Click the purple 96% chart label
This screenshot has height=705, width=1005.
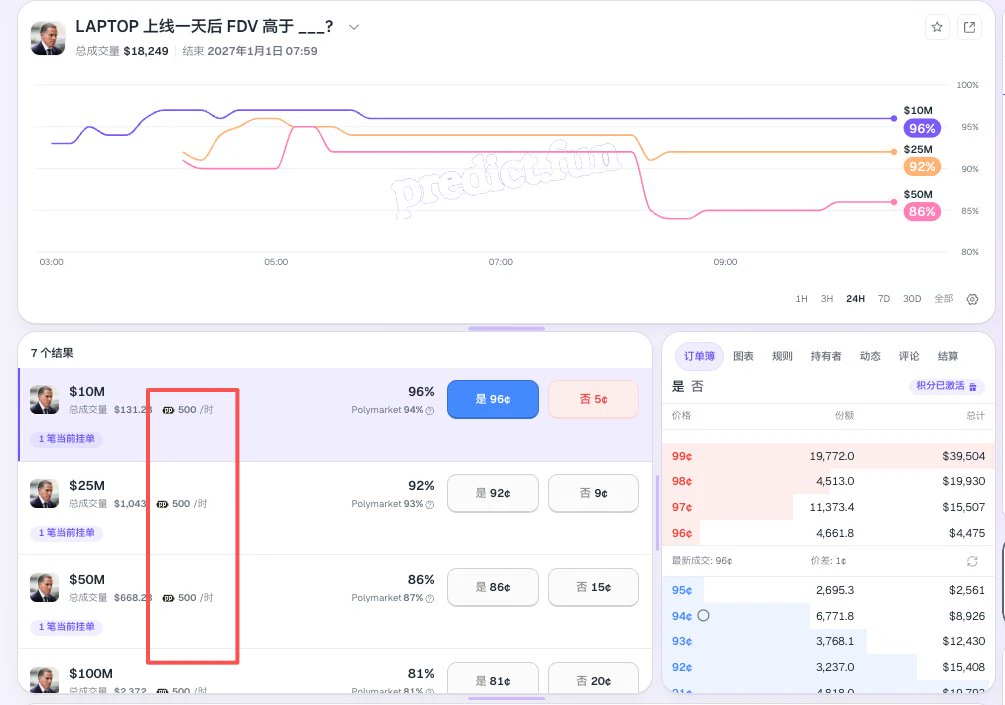click(x=922, y=128)
